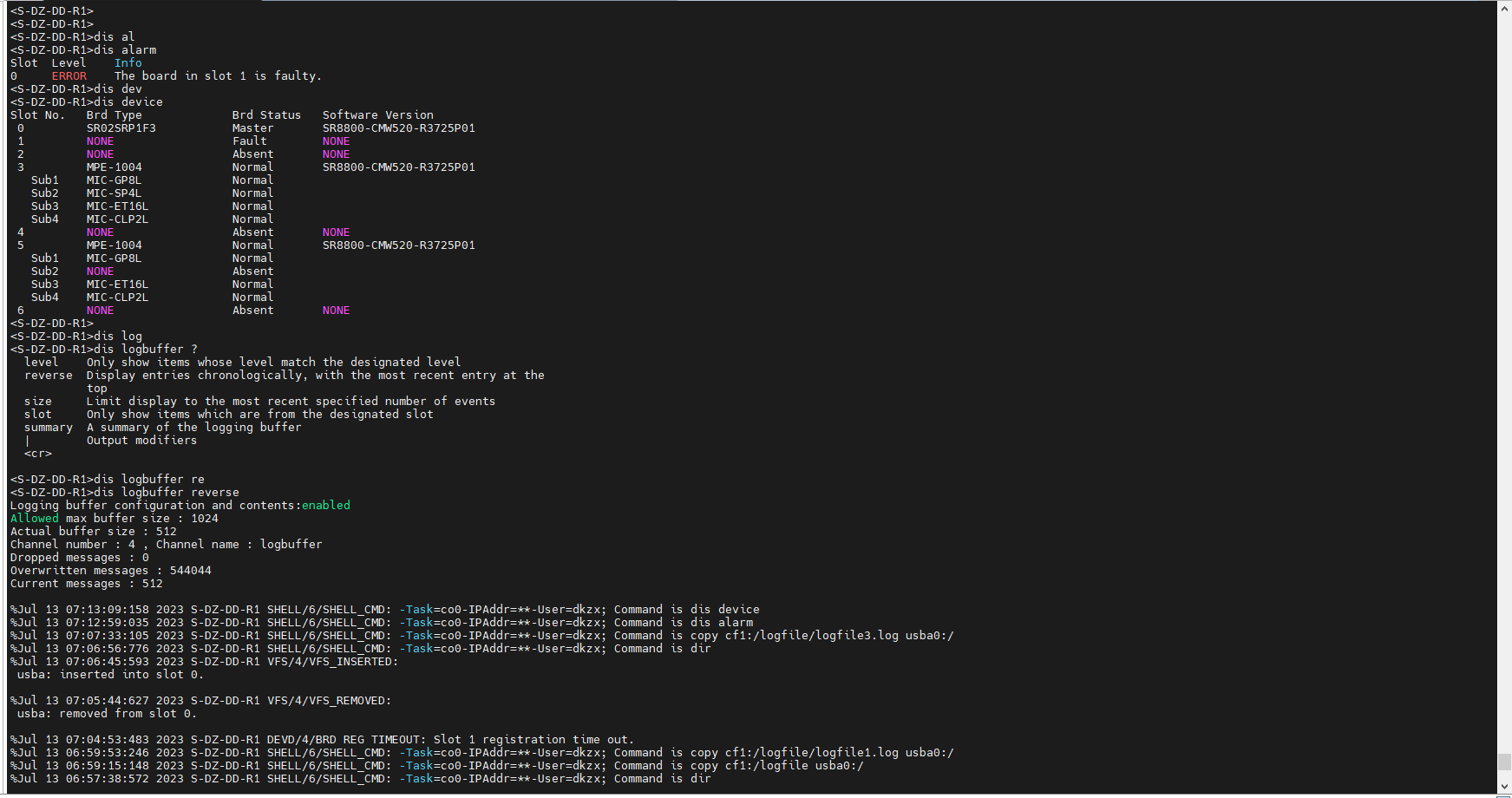Click the vertical scrollbar thumb
This screenshot has height=798, width=1512.
[x=1504, y=762]
